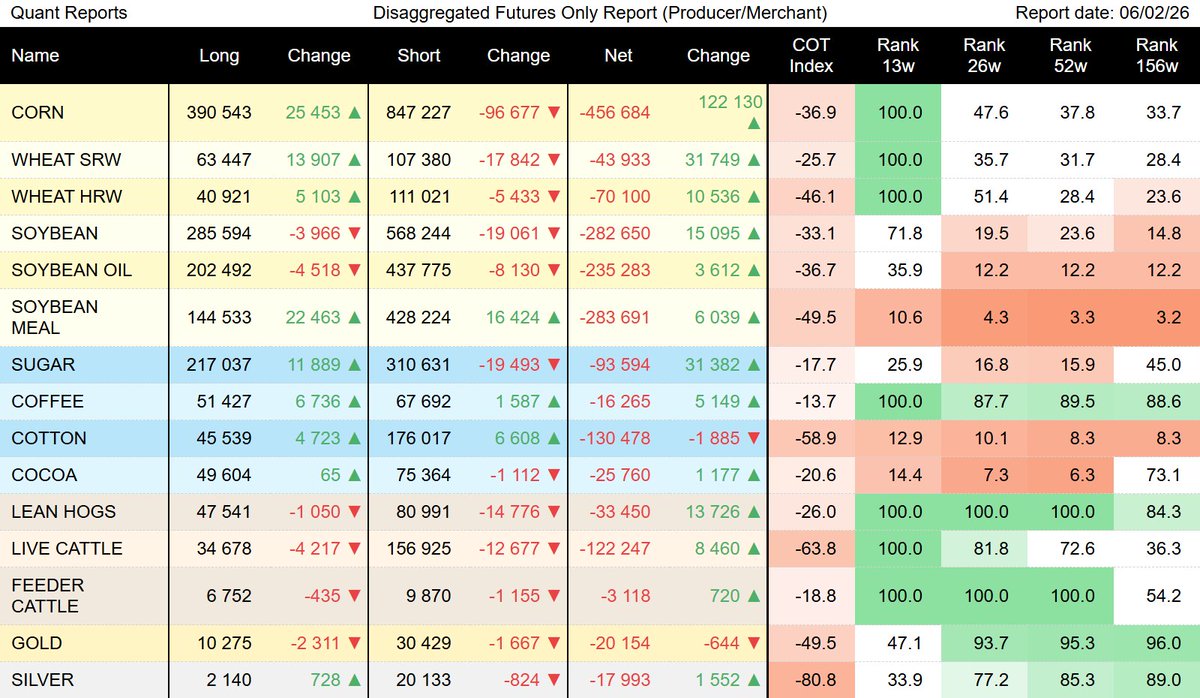Select the WHEAT HRW row name
Screen dimensions: 1200x698
66,196
